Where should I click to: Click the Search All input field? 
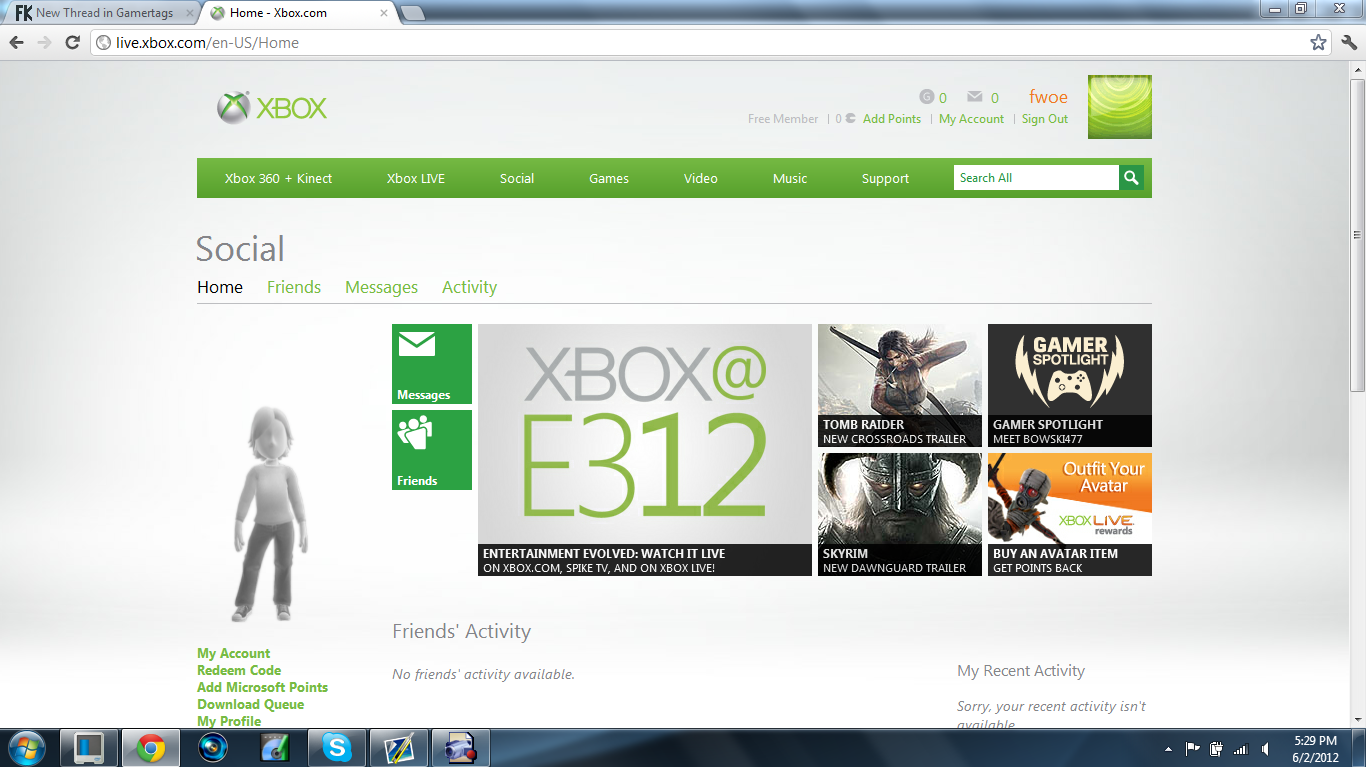(1036, 178)
